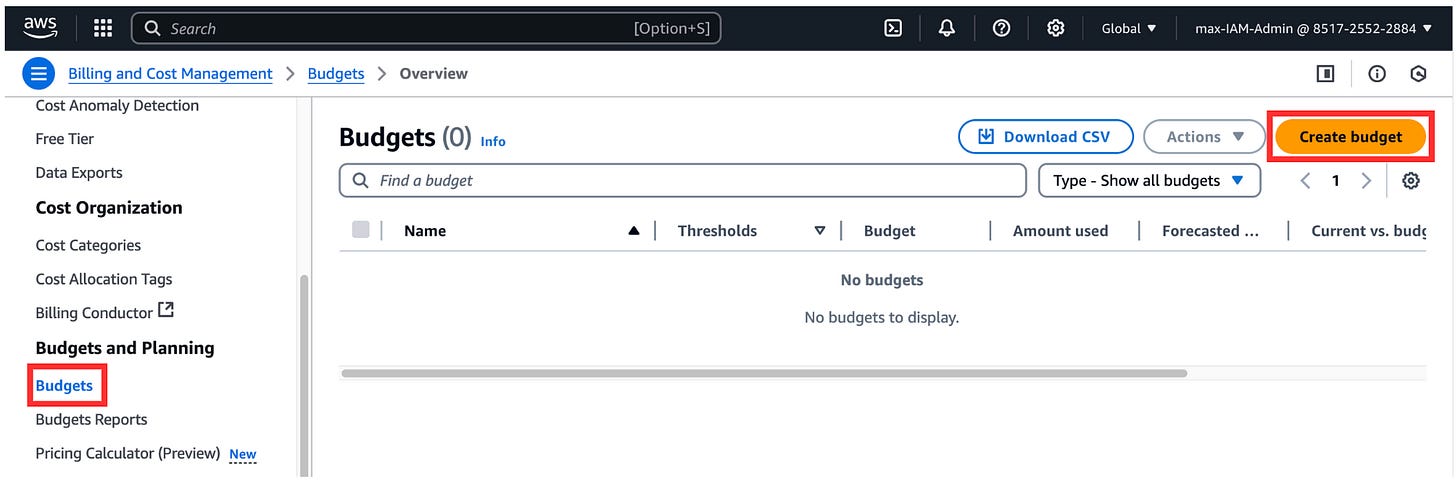
Task: Expand the Actions dropdown
Action: [x=1205, y=137]
